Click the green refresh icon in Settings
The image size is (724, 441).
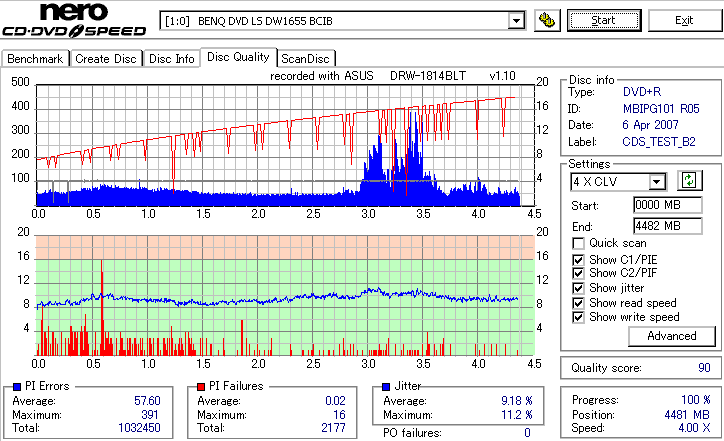coord(689,181)
